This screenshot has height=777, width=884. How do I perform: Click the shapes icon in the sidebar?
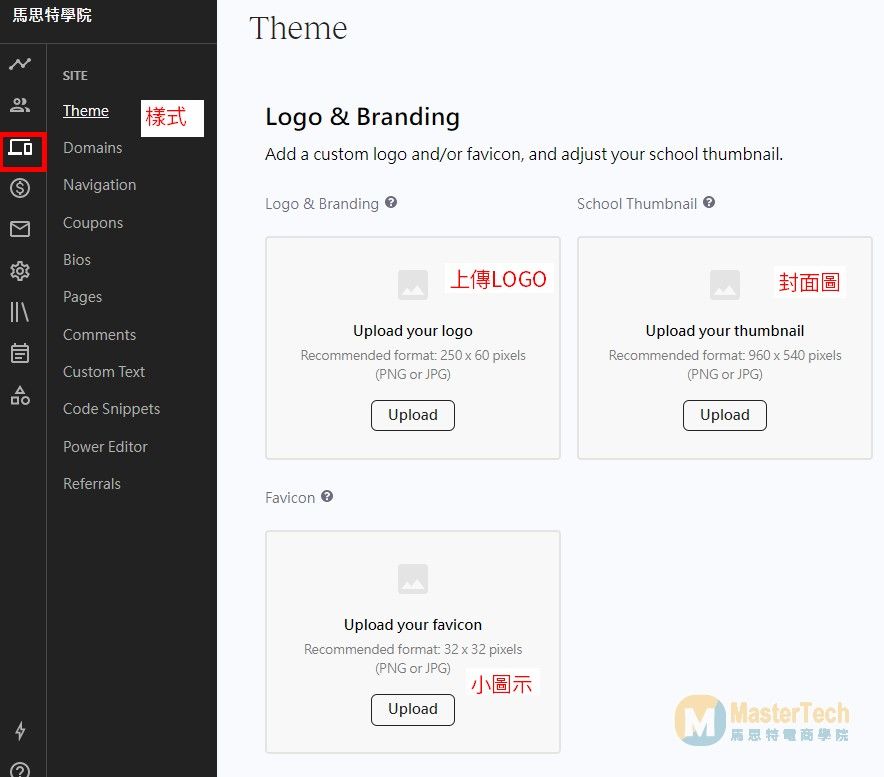20,395
